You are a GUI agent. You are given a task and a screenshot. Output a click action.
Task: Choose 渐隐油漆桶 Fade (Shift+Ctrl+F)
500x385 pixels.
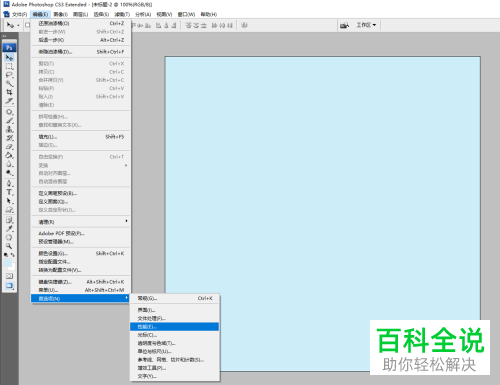80,52
